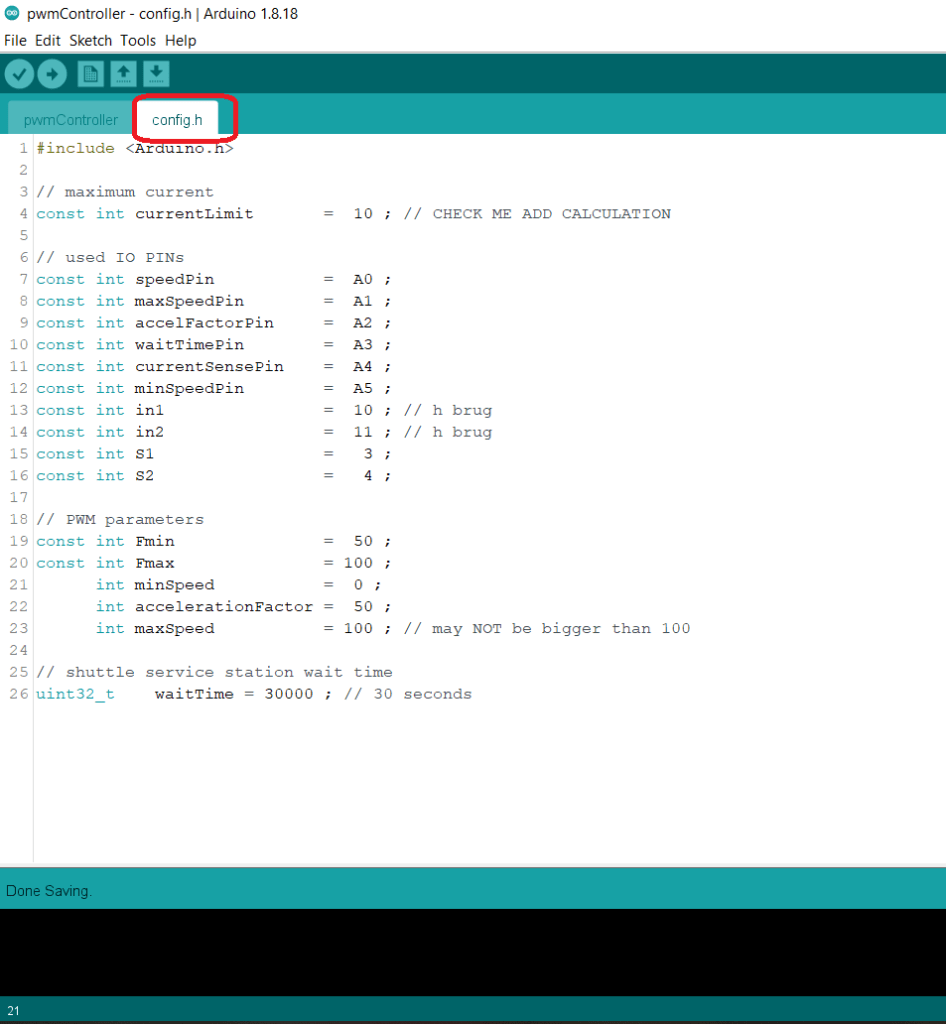Click the Upload arrow button
The image size is (946, 1024).
click(52, 74)
